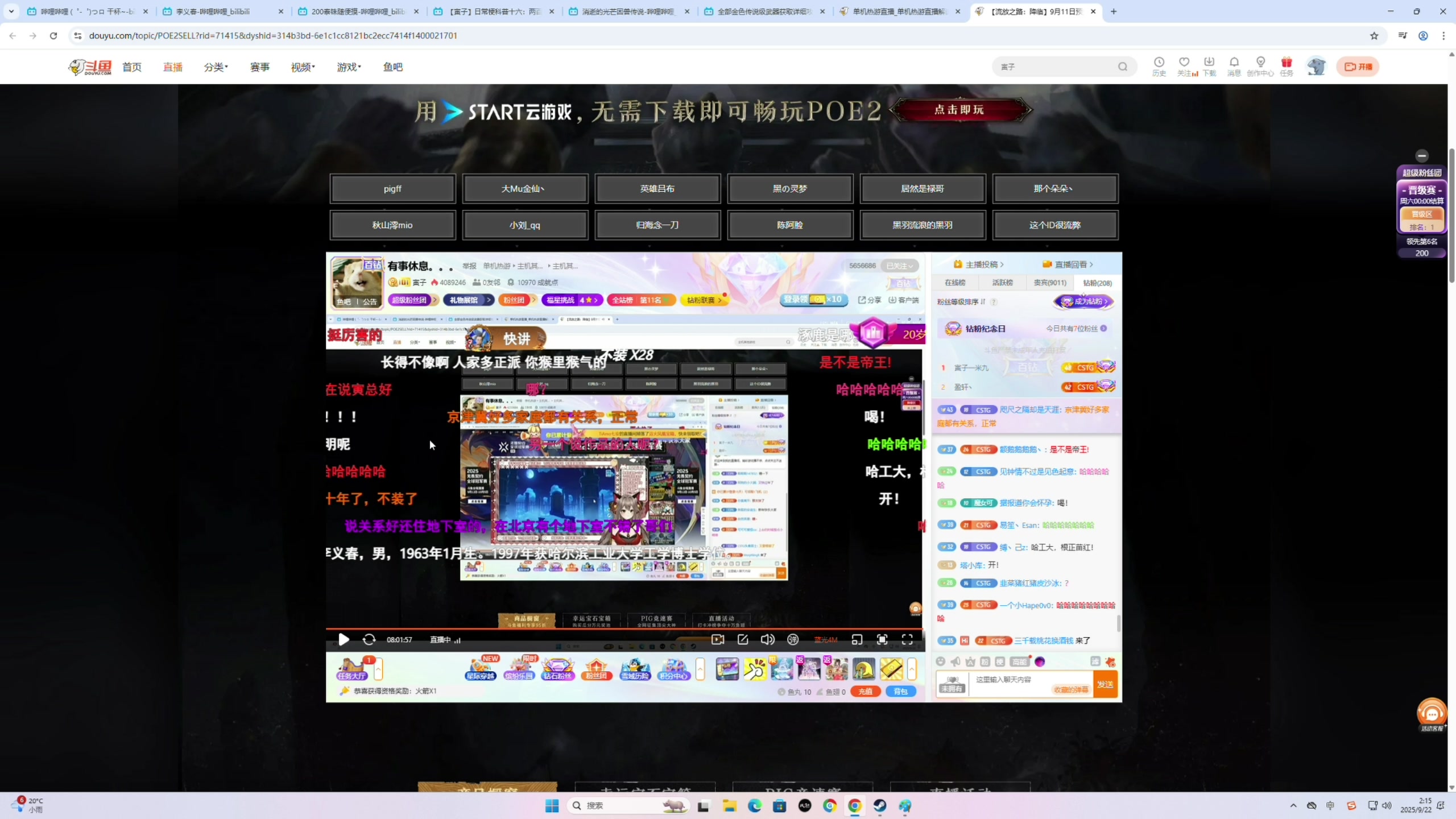Switch to the 在线榜 tab
The height and width of the screenshot is (819, 1456).
(955, 283)
